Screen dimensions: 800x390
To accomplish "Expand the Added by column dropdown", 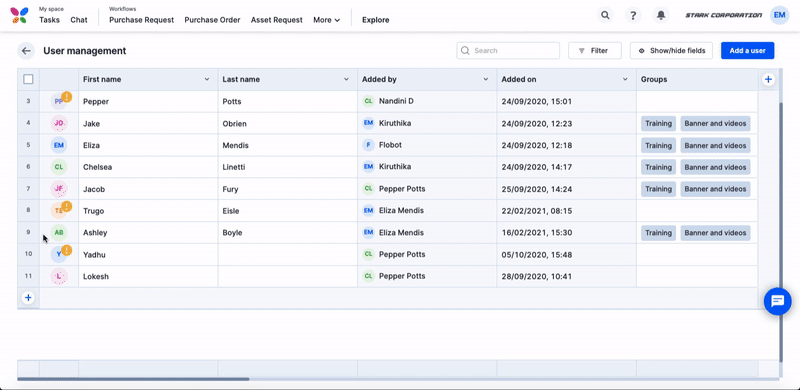I will pos(486,80).
